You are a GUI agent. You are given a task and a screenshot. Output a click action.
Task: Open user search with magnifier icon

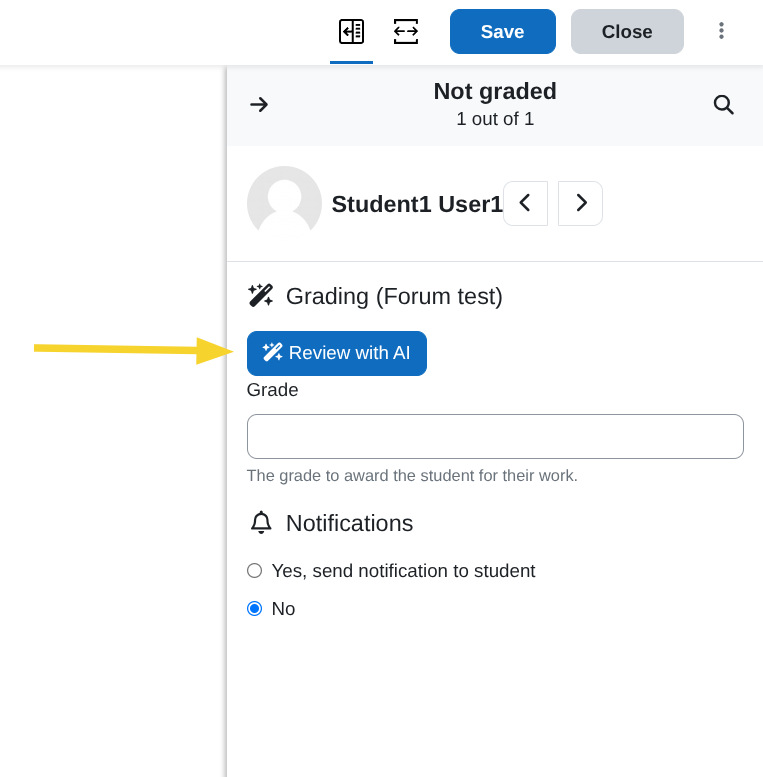(x=723, y=105)
